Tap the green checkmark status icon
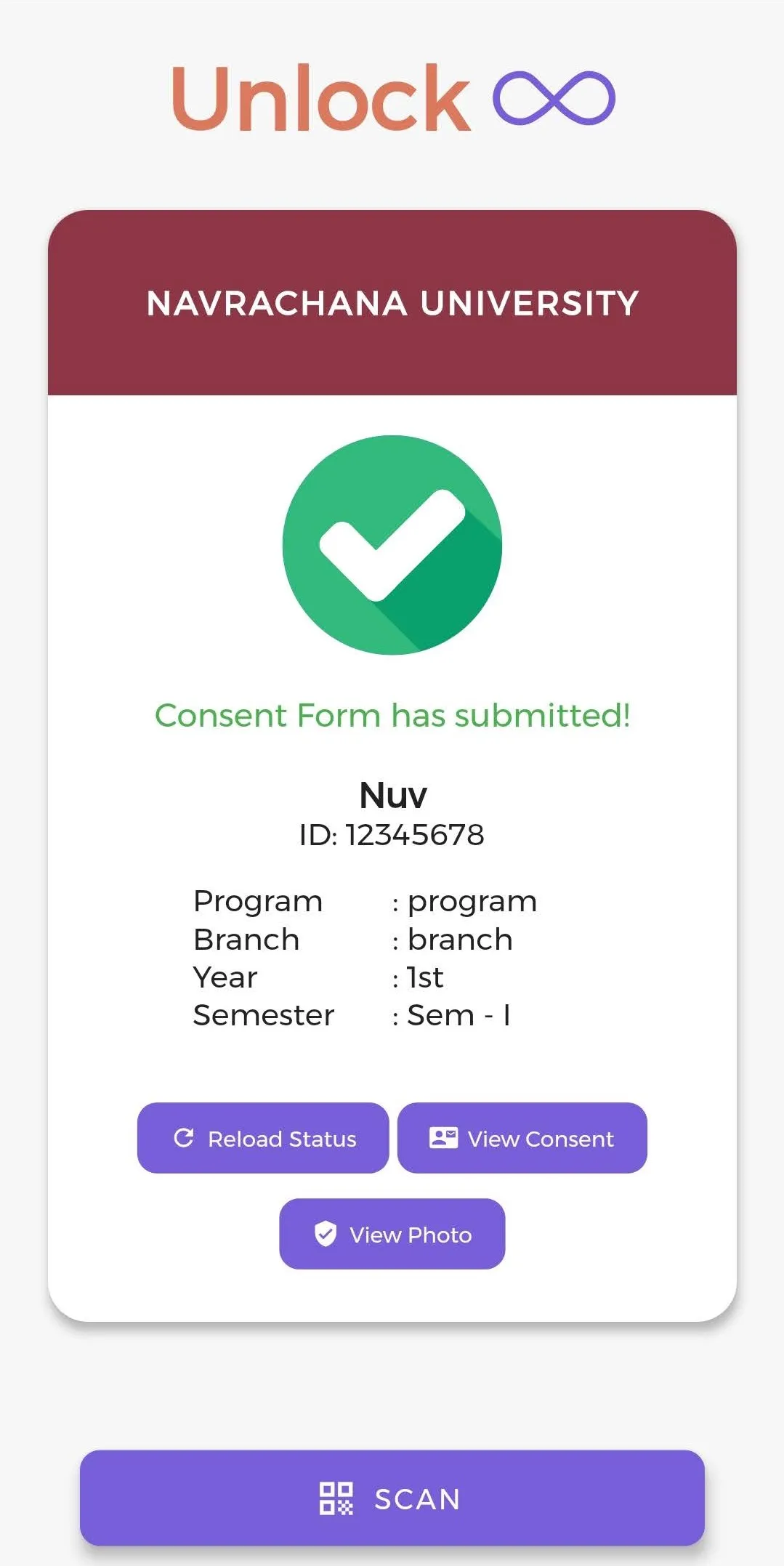This screenshot has width=784, height=1566. (392, 545)
